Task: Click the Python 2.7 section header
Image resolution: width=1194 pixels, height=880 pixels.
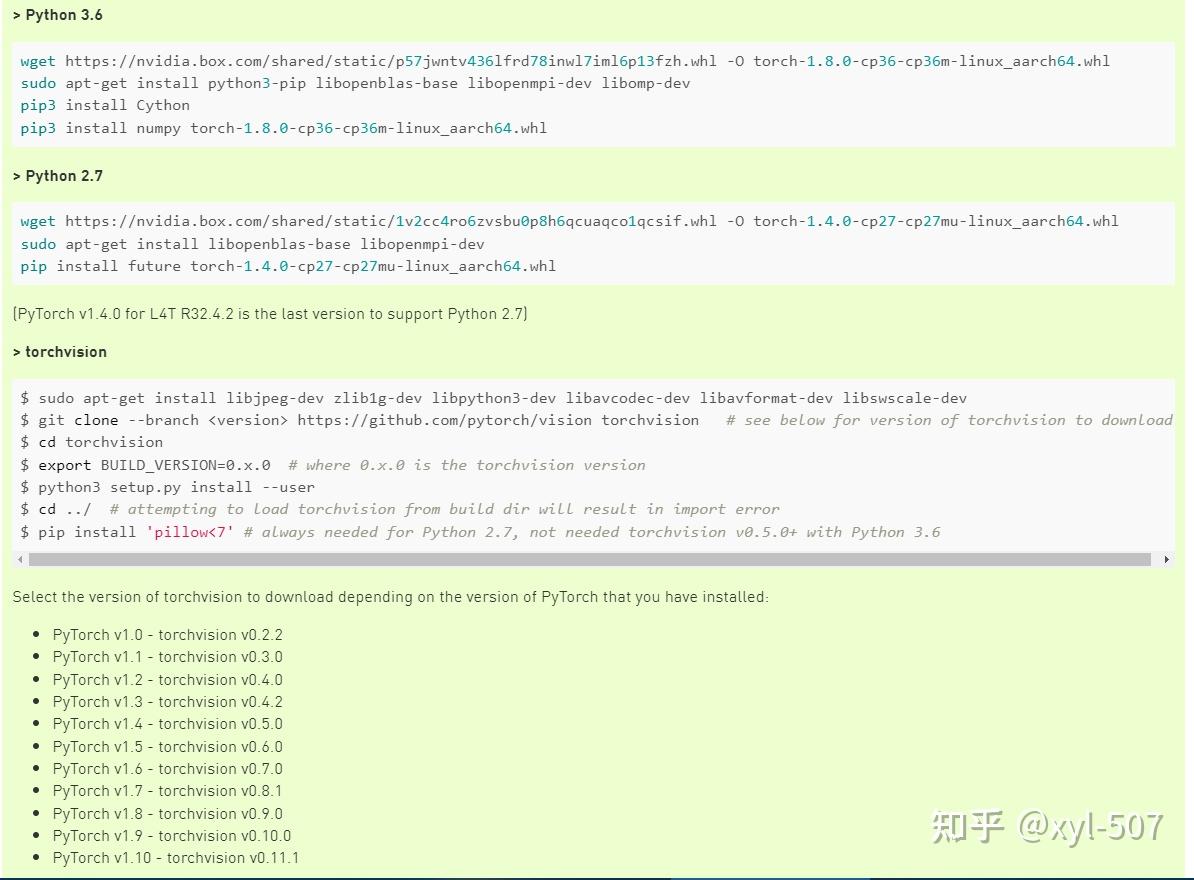Action: click(52, 175)
